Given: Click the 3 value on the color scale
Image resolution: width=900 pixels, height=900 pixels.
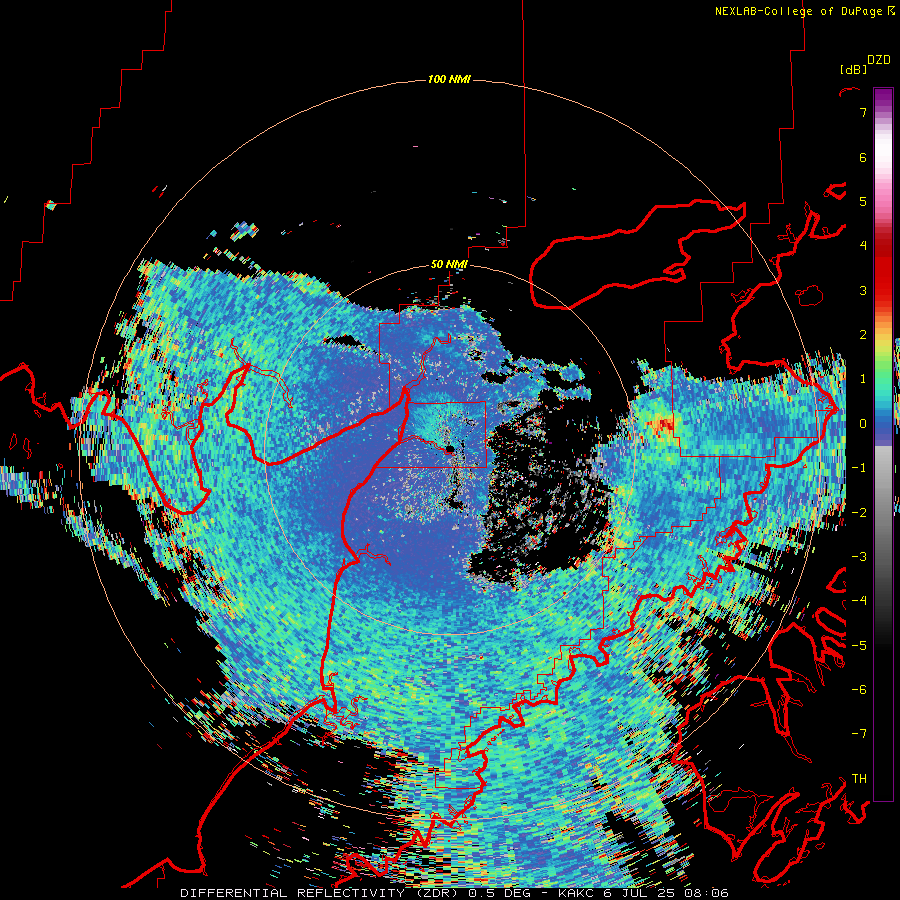Looking at the screenshot, I should pos(863,290).
